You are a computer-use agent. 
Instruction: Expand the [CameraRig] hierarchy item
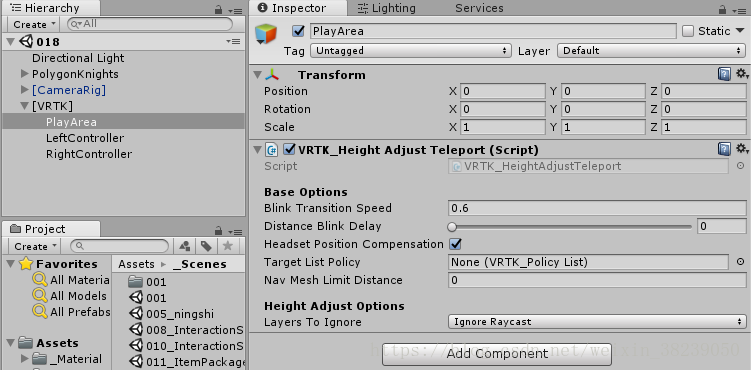click(25, 90)
